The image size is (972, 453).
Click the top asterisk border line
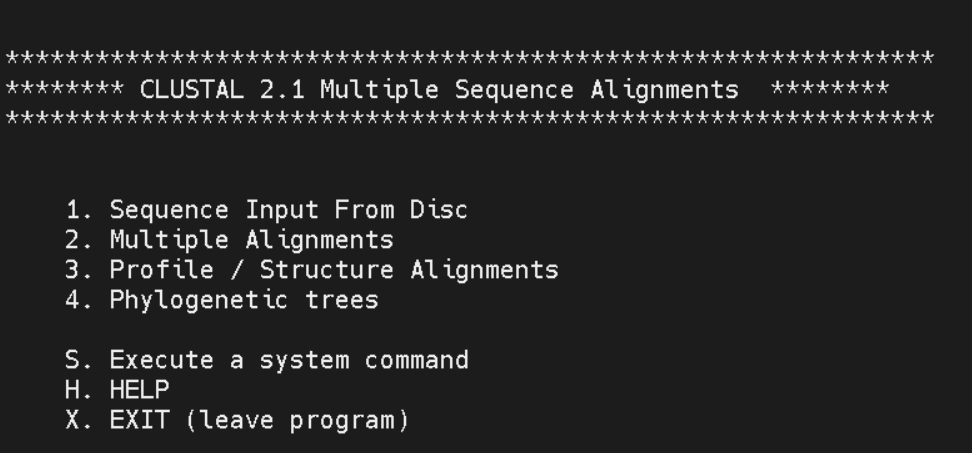pyautogui.click(x=469, y=59)
